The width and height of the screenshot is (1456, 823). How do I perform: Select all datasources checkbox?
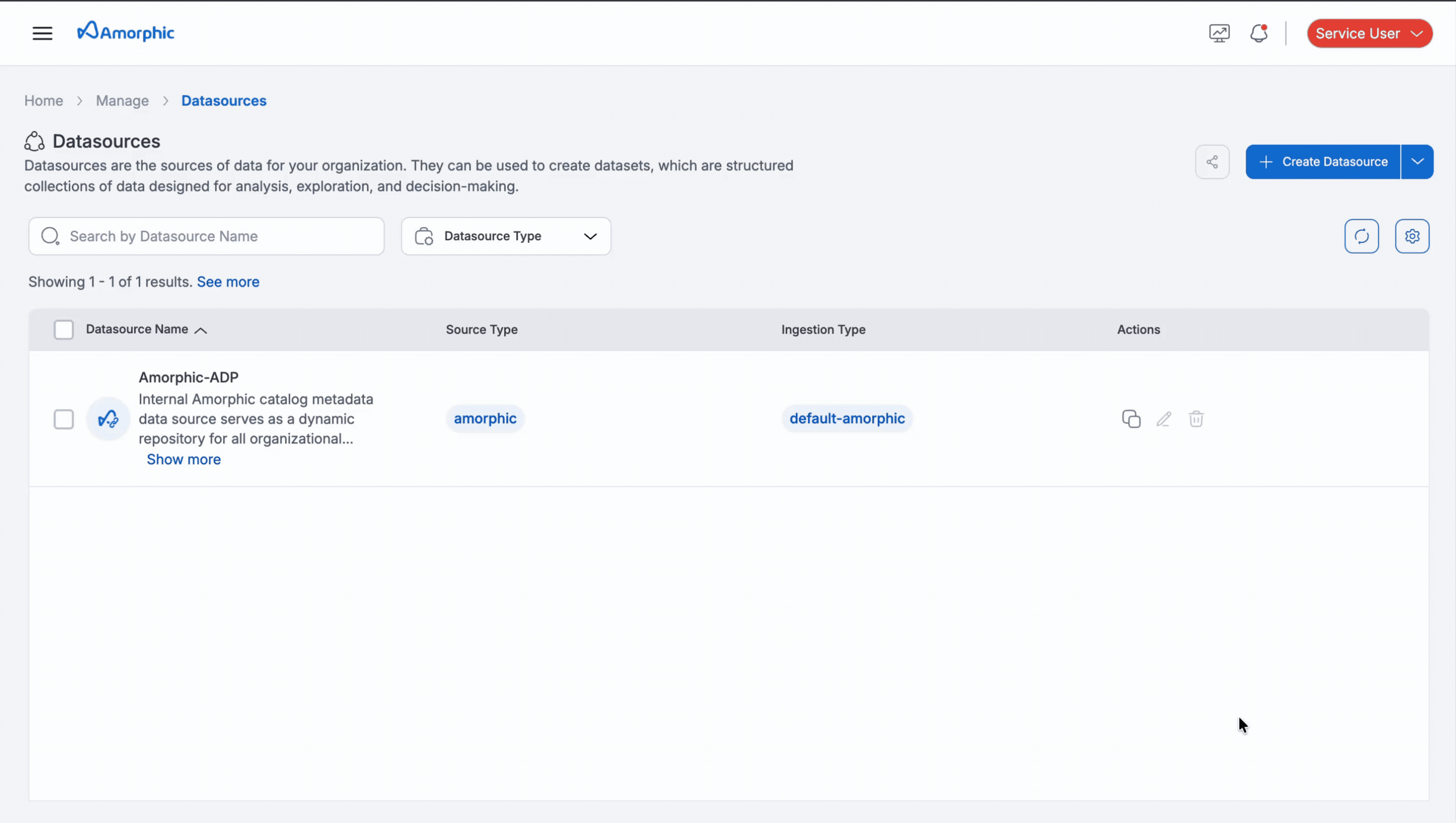tap(64, 329)
